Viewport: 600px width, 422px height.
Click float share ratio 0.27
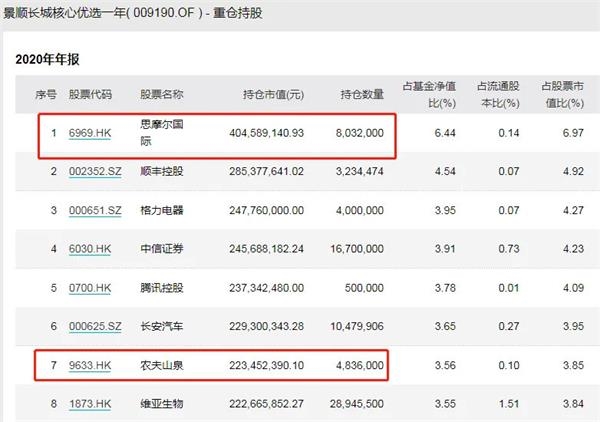[x=509, y=326]
